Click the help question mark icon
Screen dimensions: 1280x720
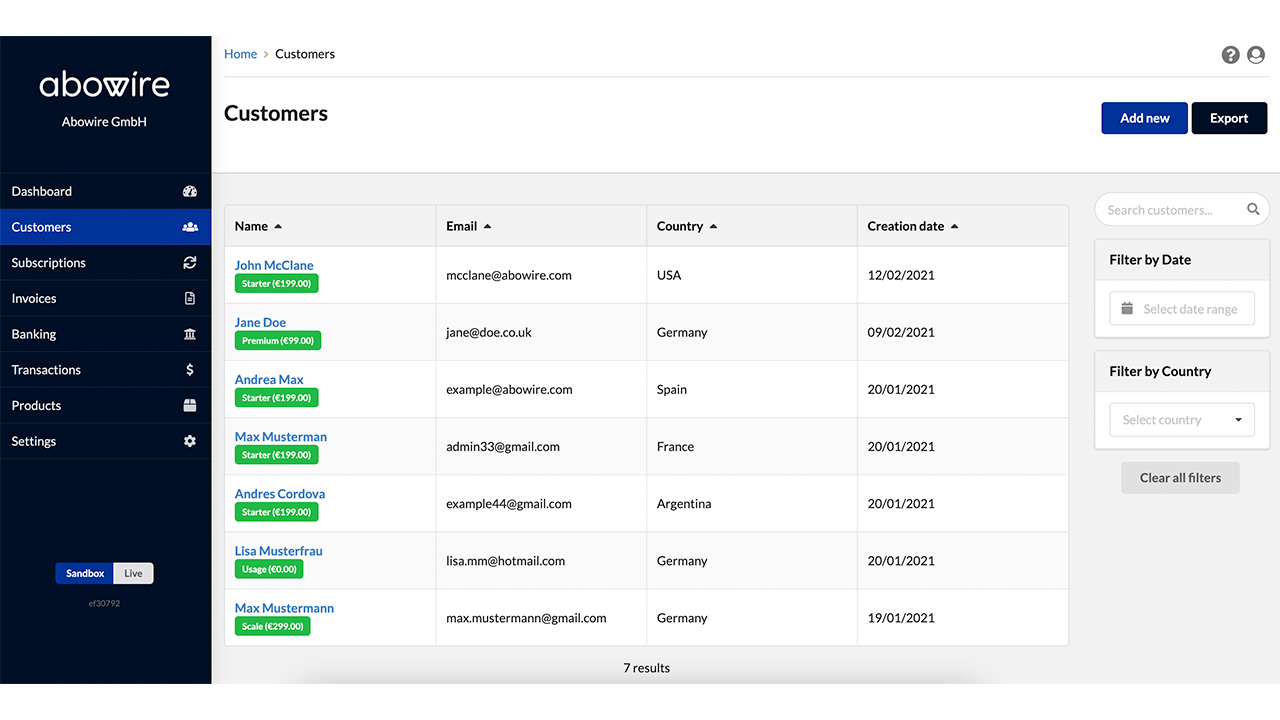[x=1230, y=55]
